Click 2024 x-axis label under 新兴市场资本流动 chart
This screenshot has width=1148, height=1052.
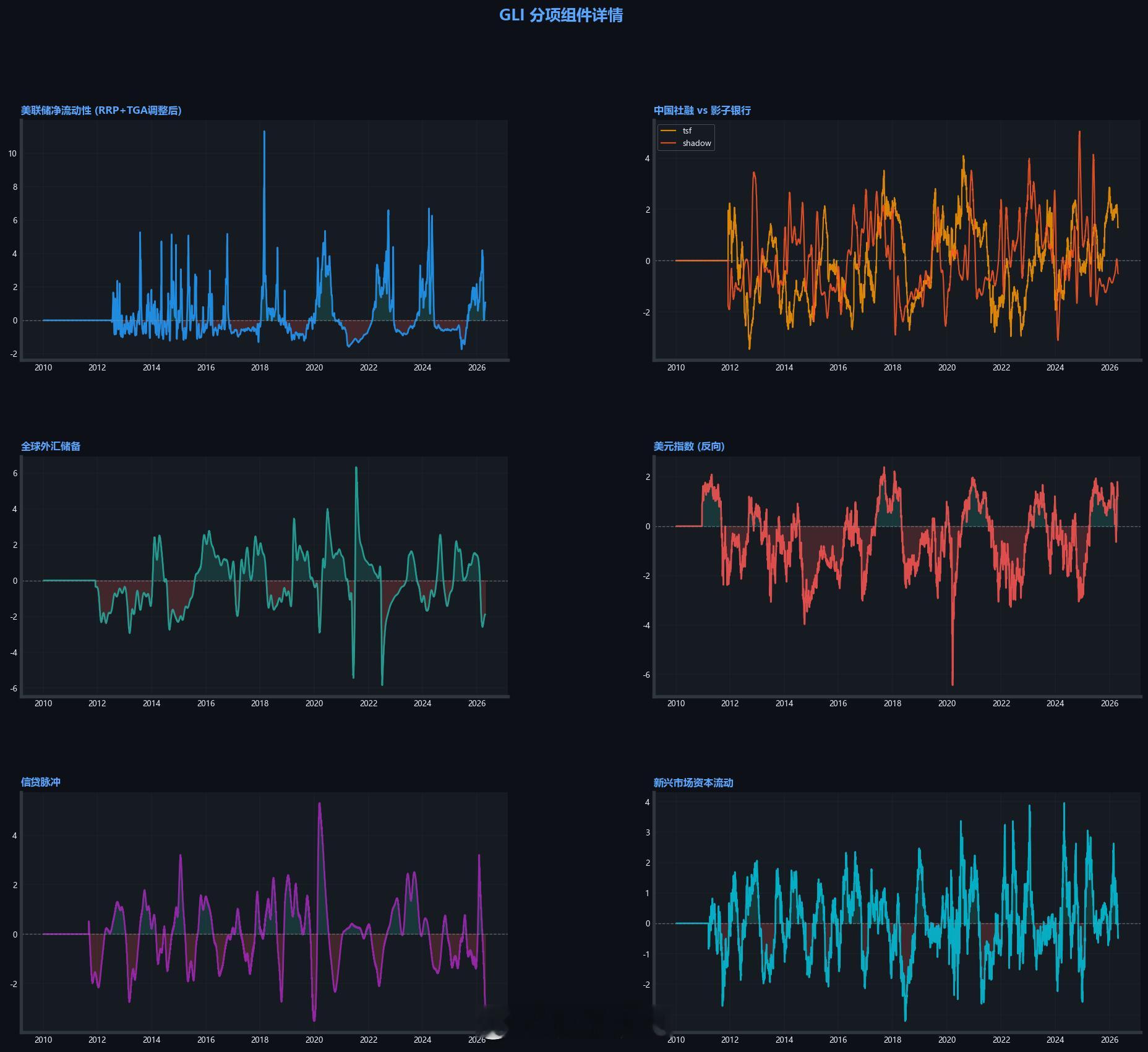click(x=1055, y=1040)
